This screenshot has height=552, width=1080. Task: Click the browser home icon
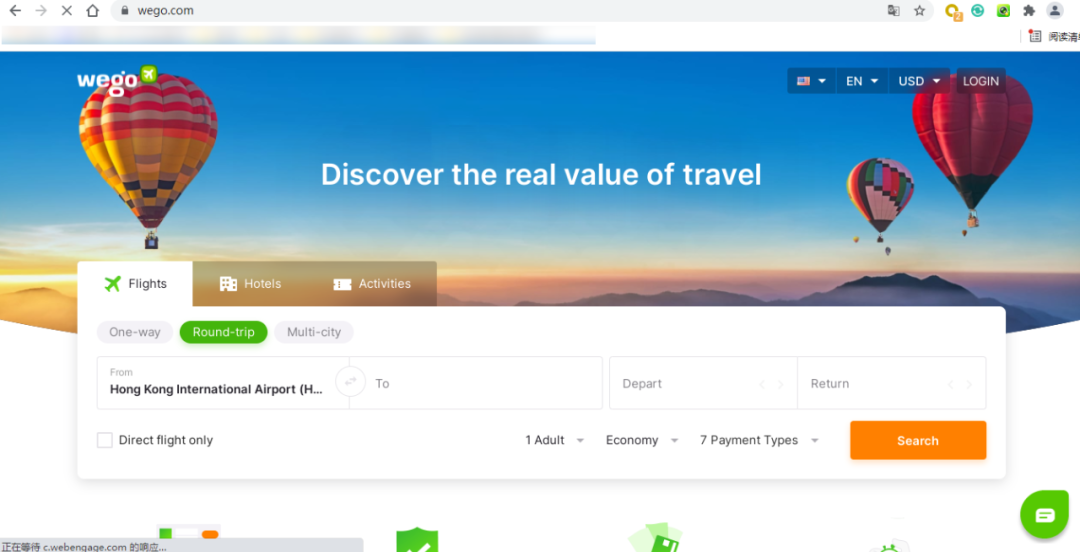[92, 10]
